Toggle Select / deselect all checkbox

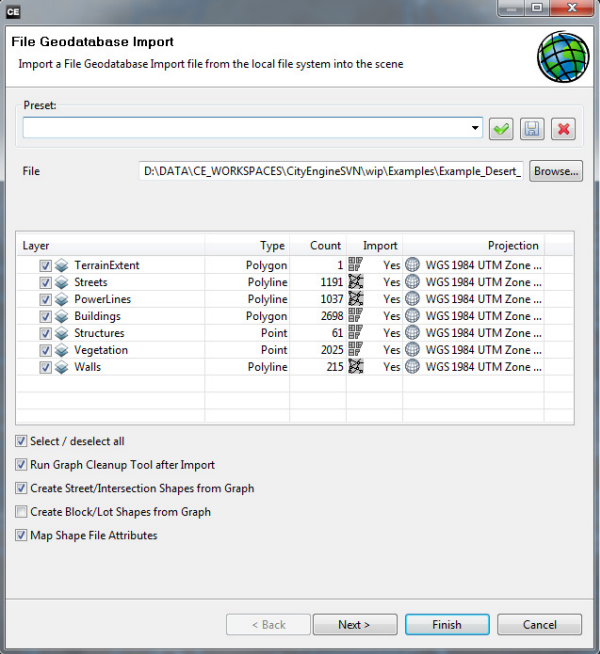22,441
